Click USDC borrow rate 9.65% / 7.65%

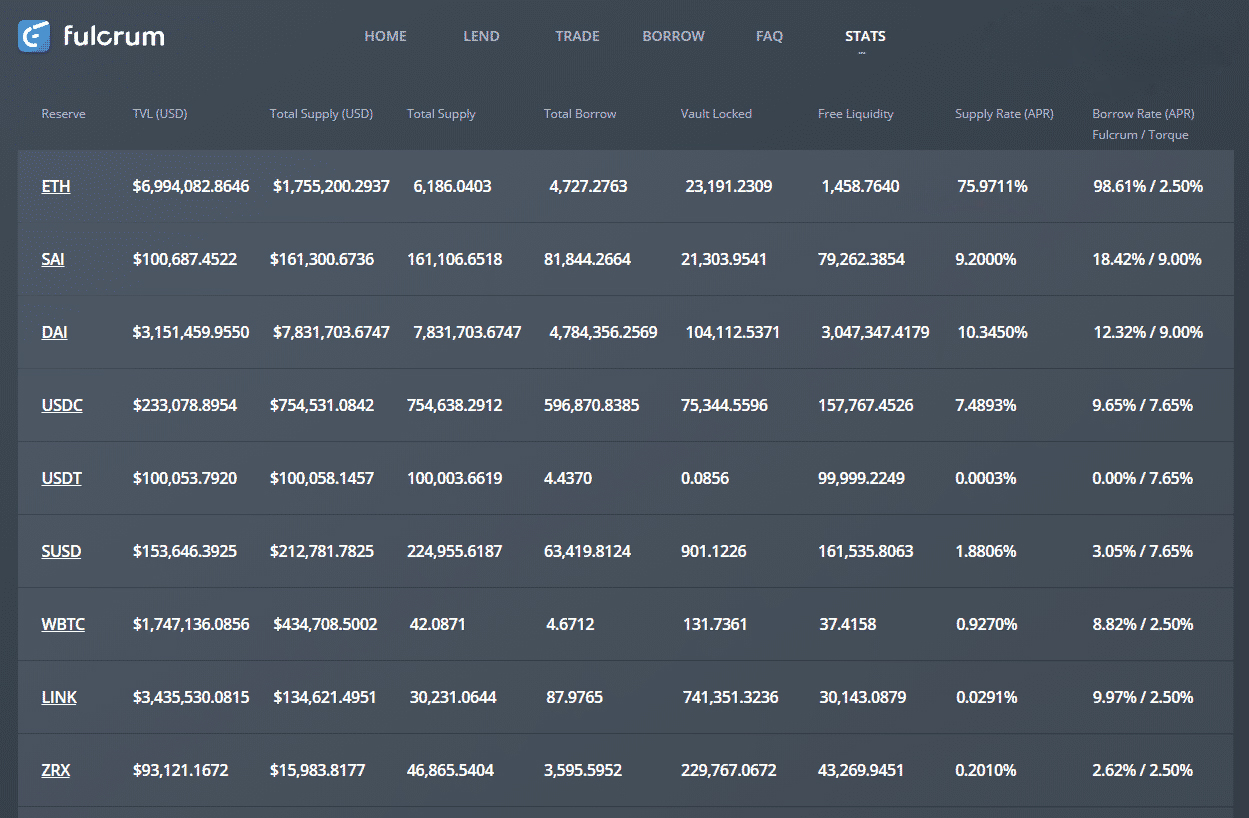tap(1143, 405)
